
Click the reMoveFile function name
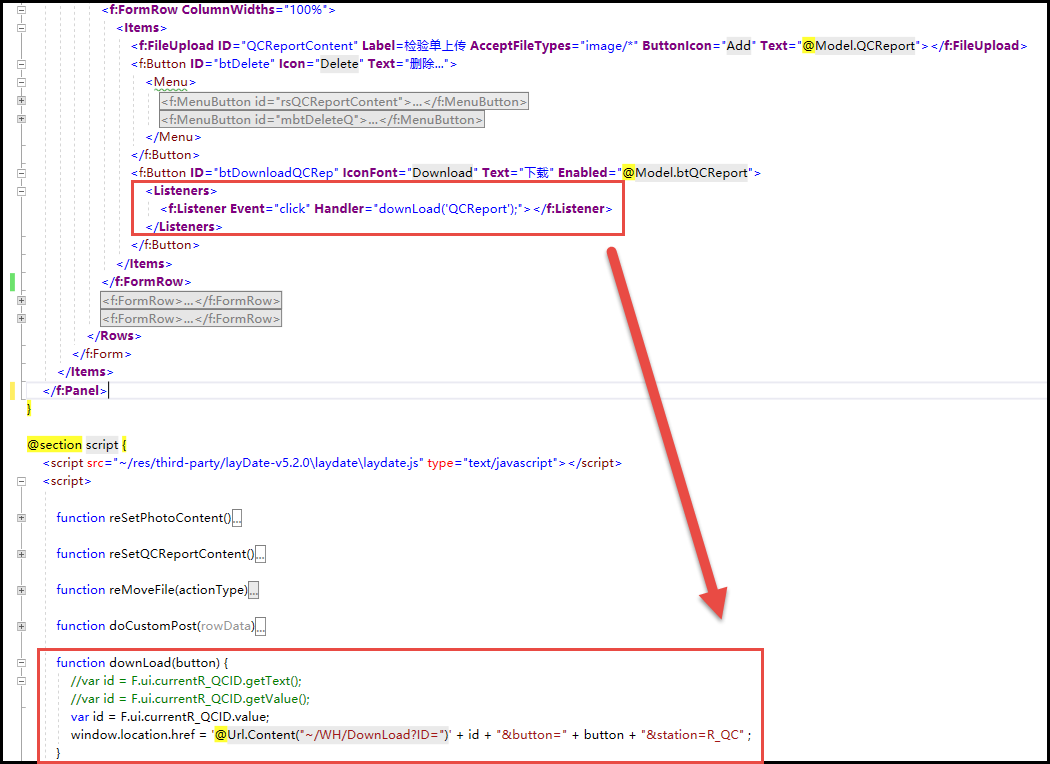click(141, 590)
